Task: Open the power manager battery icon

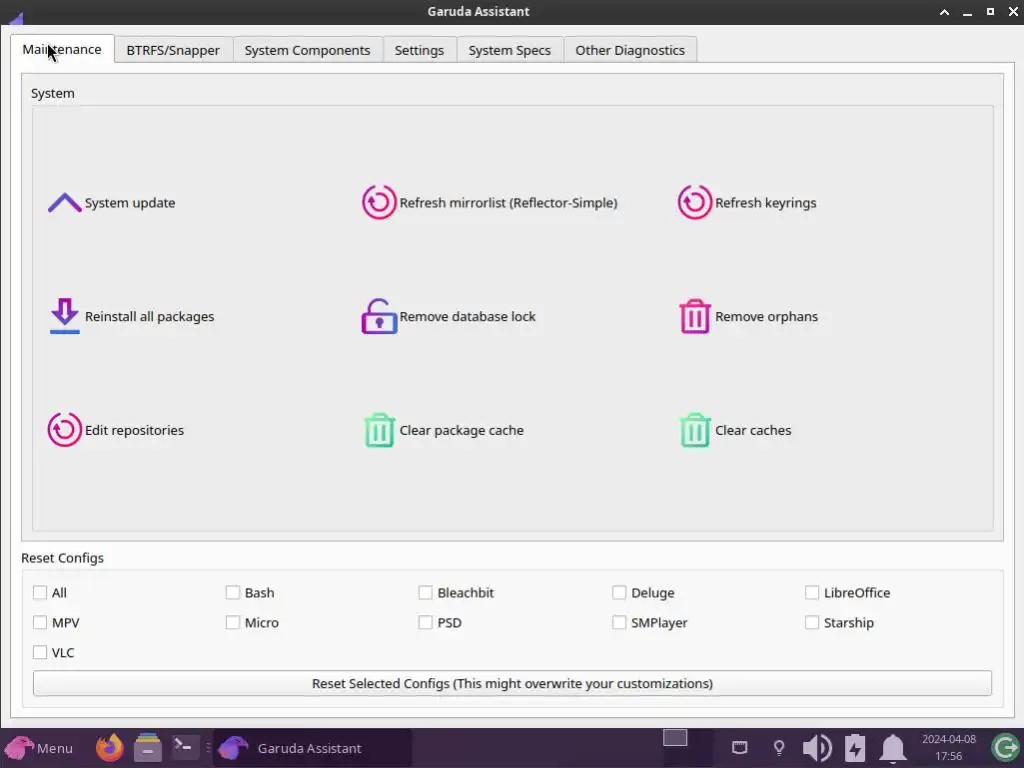Action: [x=855, y=748]
